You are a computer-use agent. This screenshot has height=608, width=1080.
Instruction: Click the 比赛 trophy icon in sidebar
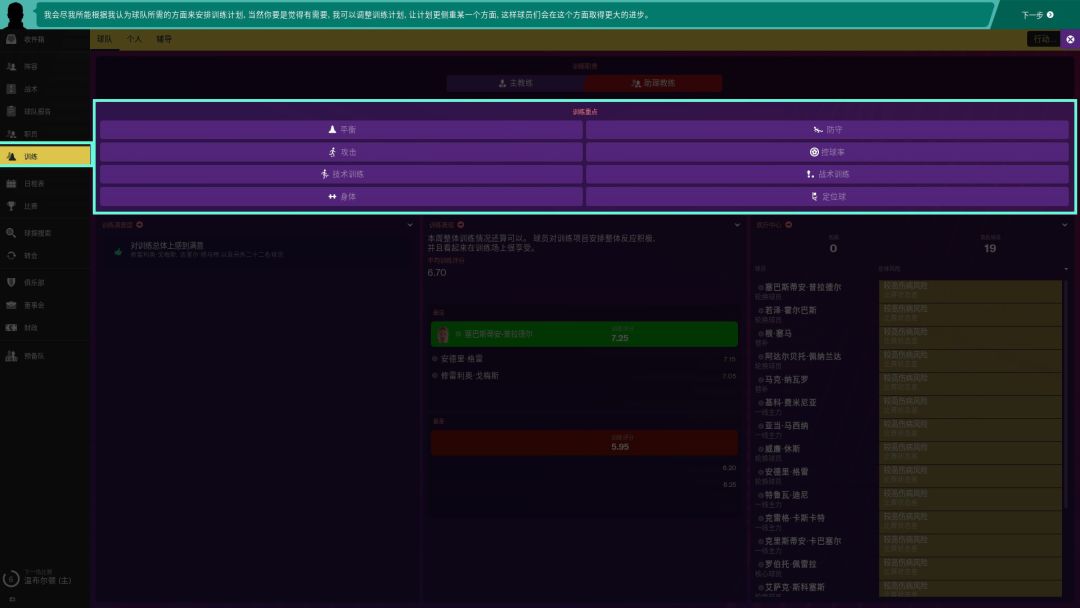pyautogui.click(x=12, y=206)
